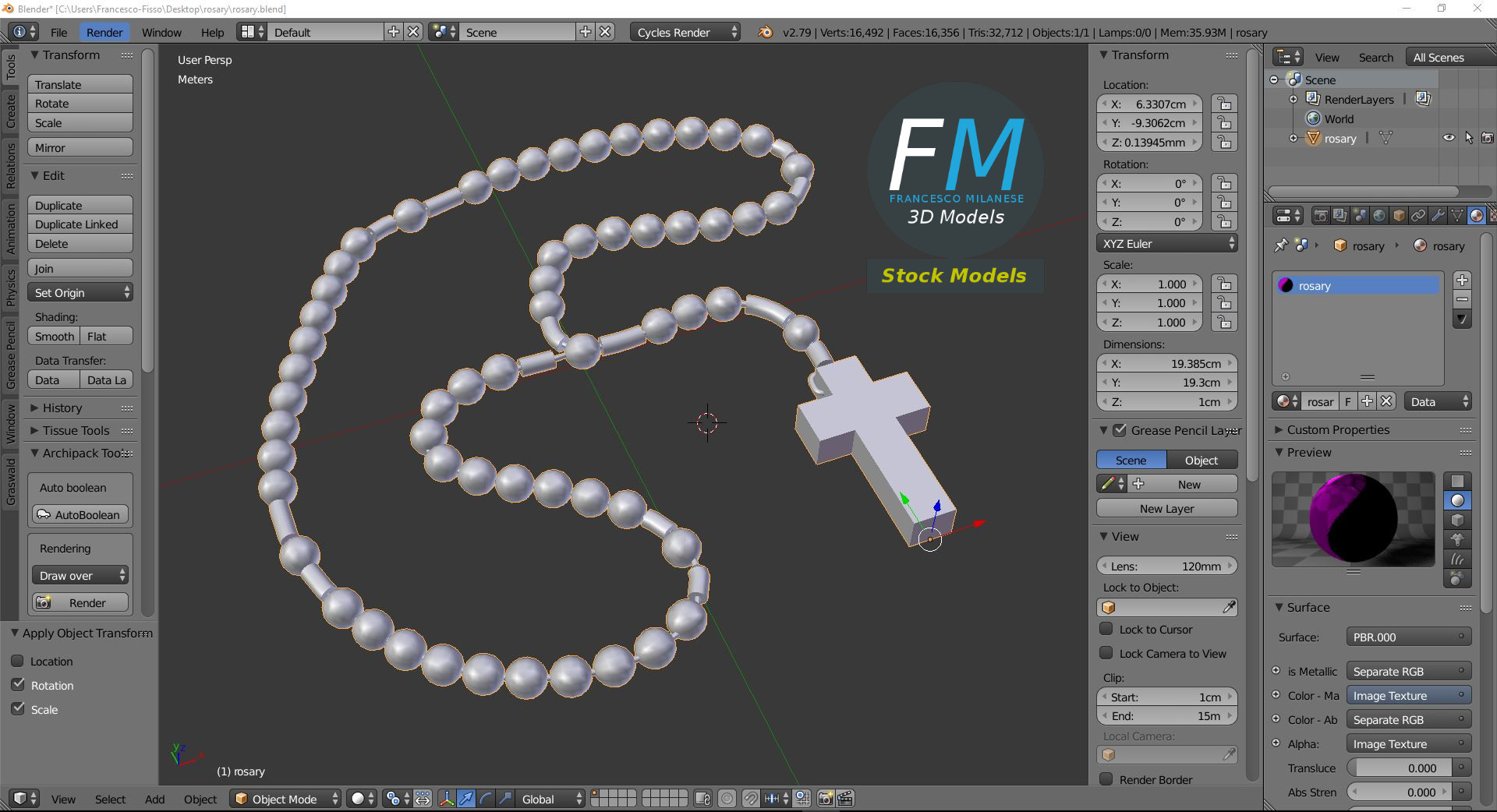The width and height of the screenshot is (1497, 812).
Task: Select the rotate manipulator arc icon
Action: click(486, 799)
